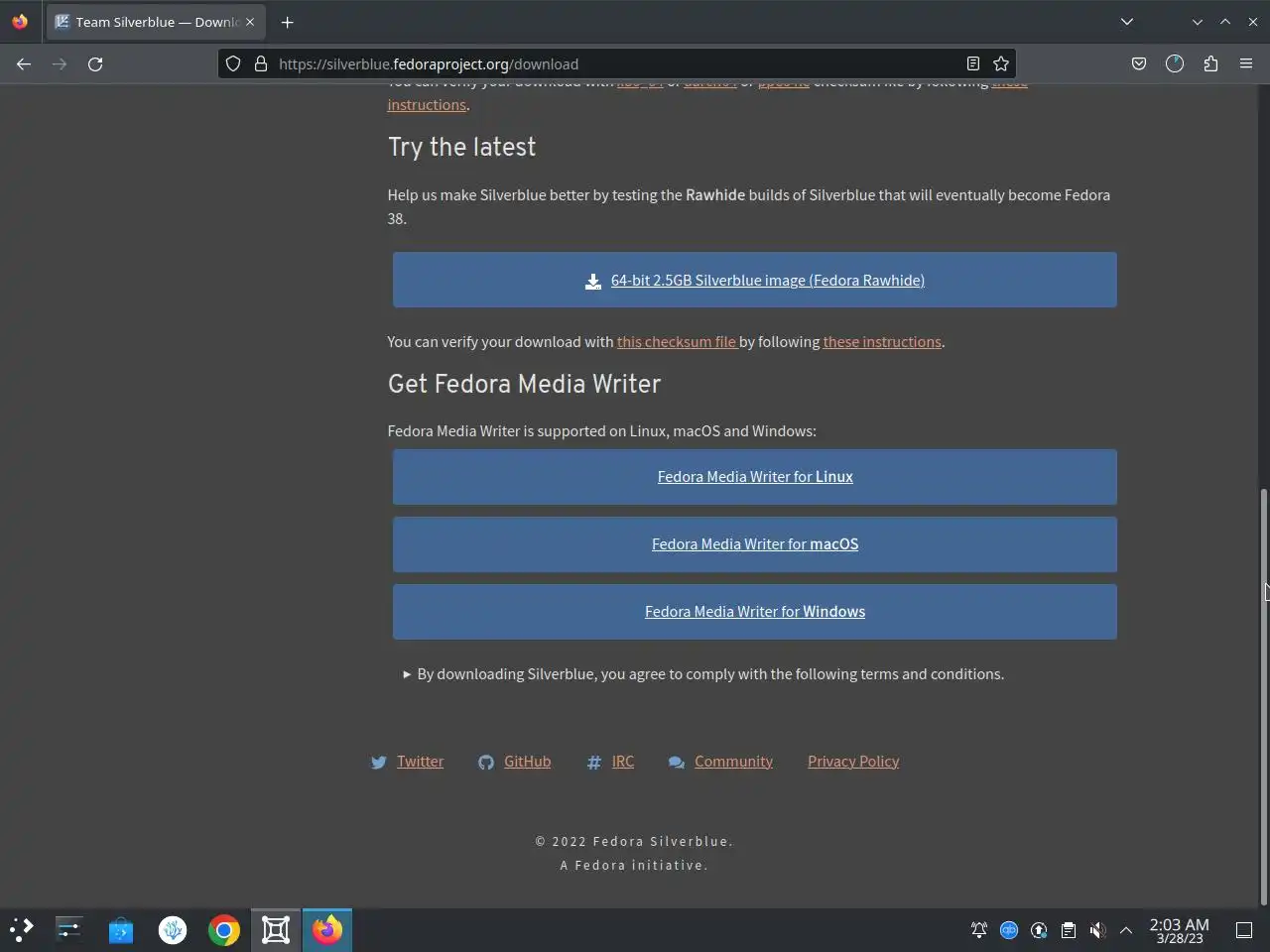Open 'these instructions' link after checksum file
This screenshot has height=952, width=1270.
tap(882, 341)
